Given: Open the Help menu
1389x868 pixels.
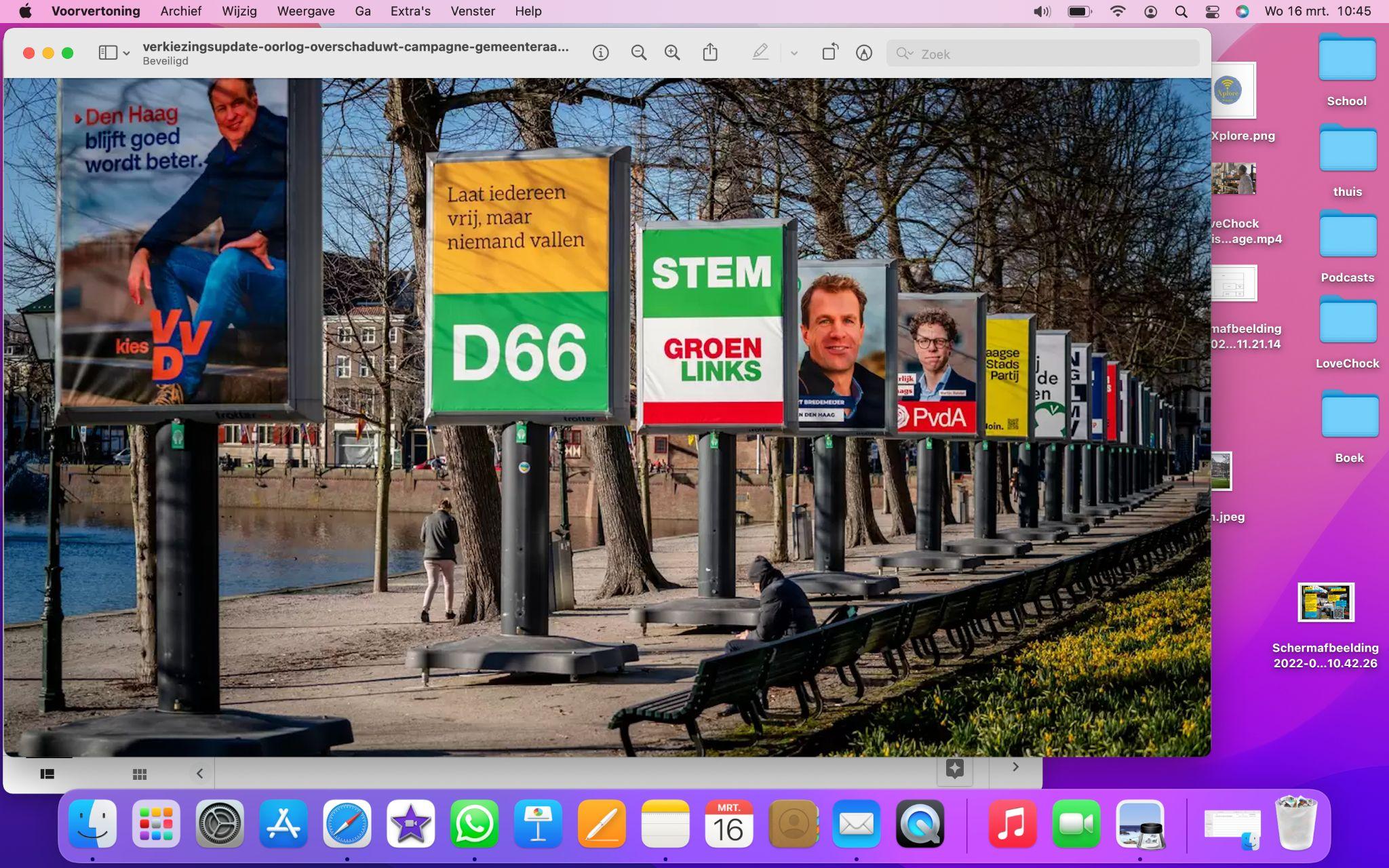Looking at the screenshot, I should coord(528,11).
